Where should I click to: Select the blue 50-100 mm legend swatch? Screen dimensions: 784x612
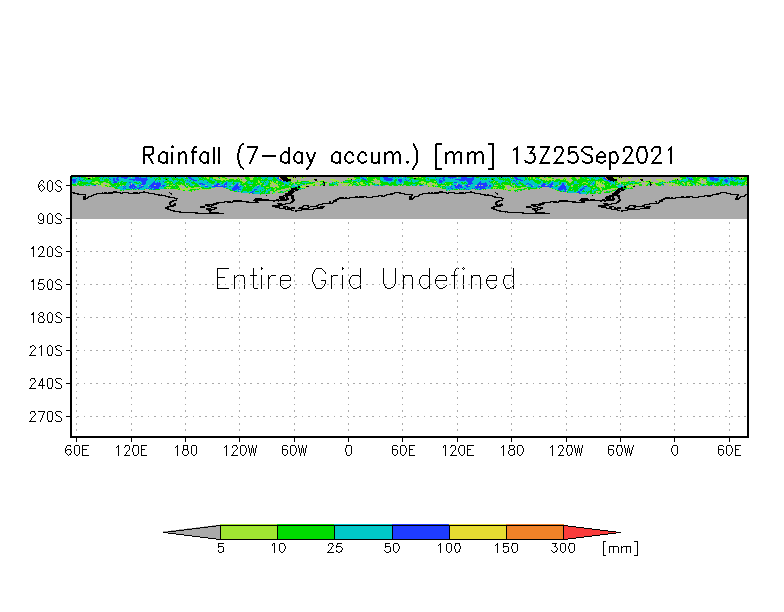coord(421,532)
